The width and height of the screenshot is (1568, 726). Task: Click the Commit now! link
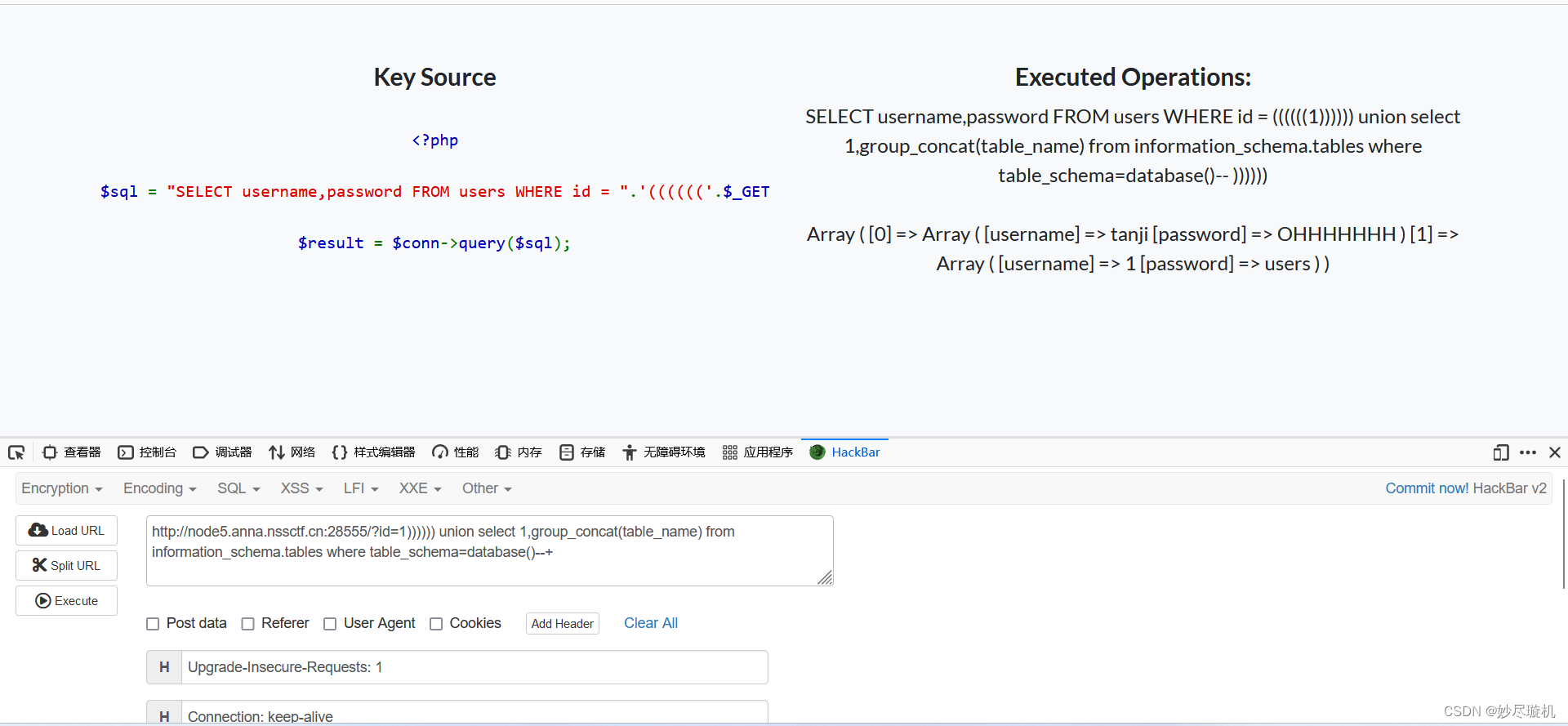tap(1428, 488)
